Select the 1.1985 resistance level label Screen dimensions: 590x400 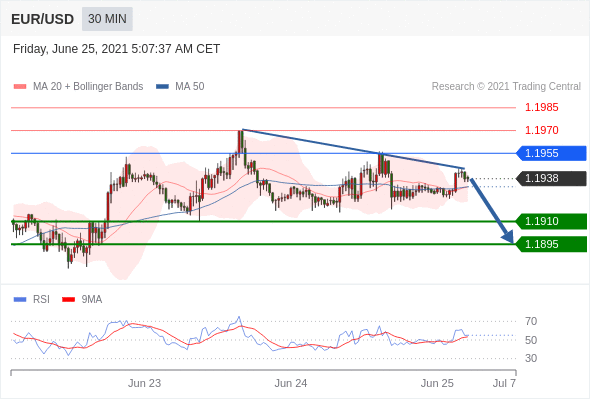(x=541, y=108)
